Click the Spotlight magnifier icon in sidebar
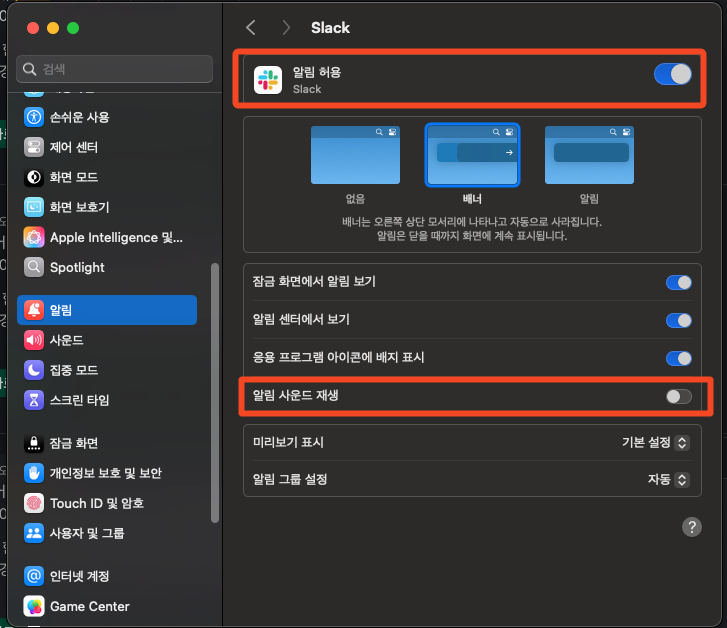Screen dimensions: 727x628 coord(34,267)
